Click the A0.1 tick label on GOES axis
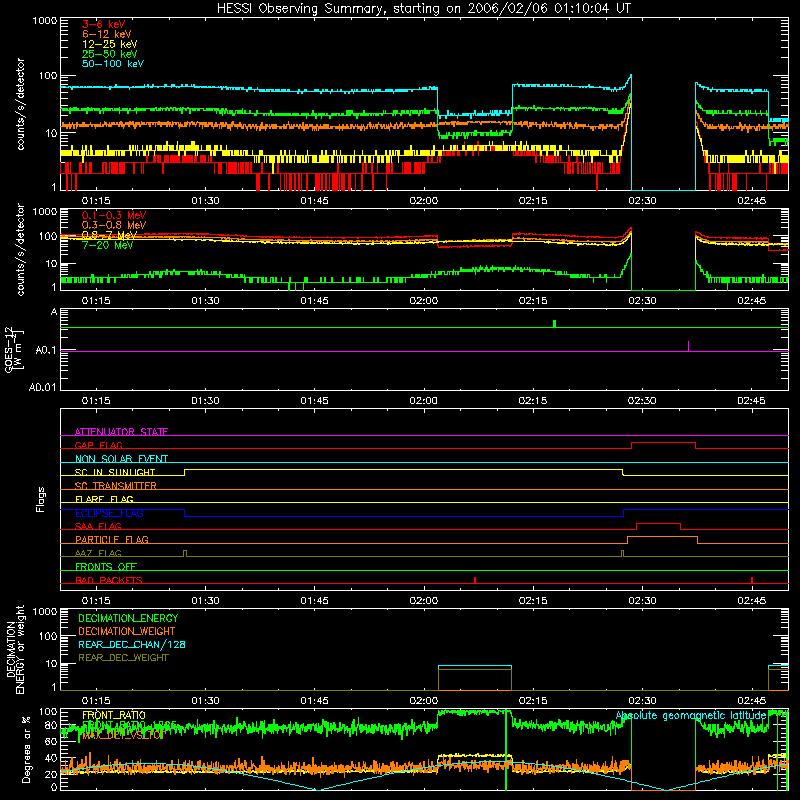The width and height of the screenshot is (800, 800). click(x=45, y=351)
